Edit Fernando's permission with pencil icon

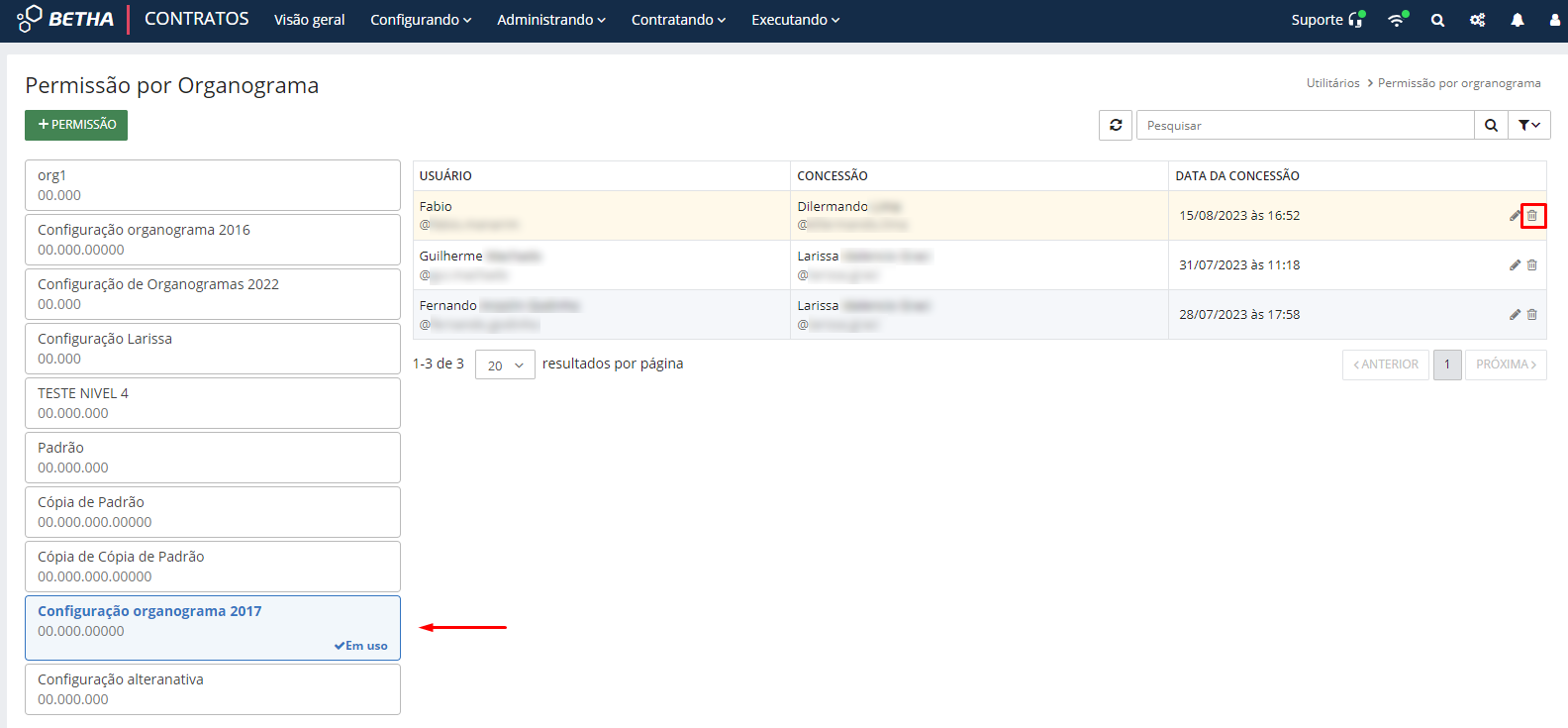(x=1515, y=314)
